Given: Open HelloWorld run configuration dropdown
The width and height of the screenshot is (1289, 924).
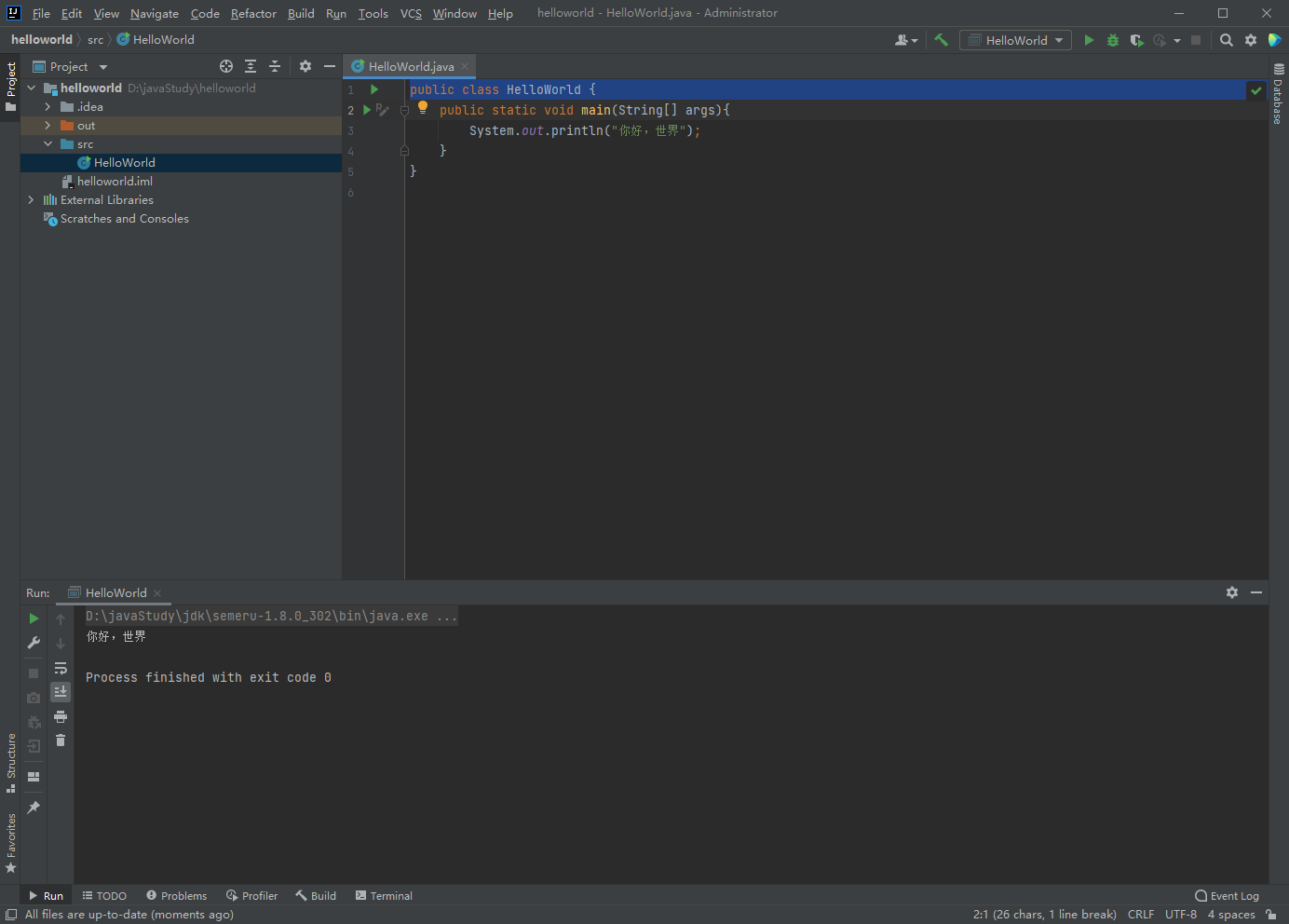Looking at the screenshot, I should point(1015,40).
